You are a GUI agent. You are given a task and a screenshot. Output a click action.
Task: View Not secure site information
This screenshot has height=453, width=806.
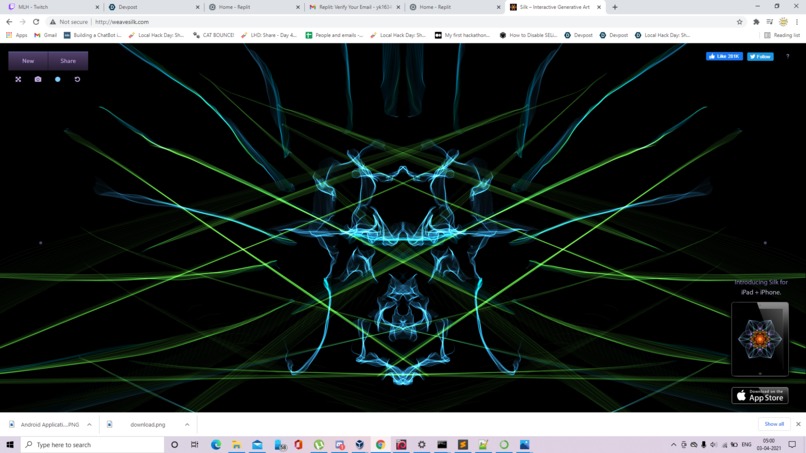[68, 22]
